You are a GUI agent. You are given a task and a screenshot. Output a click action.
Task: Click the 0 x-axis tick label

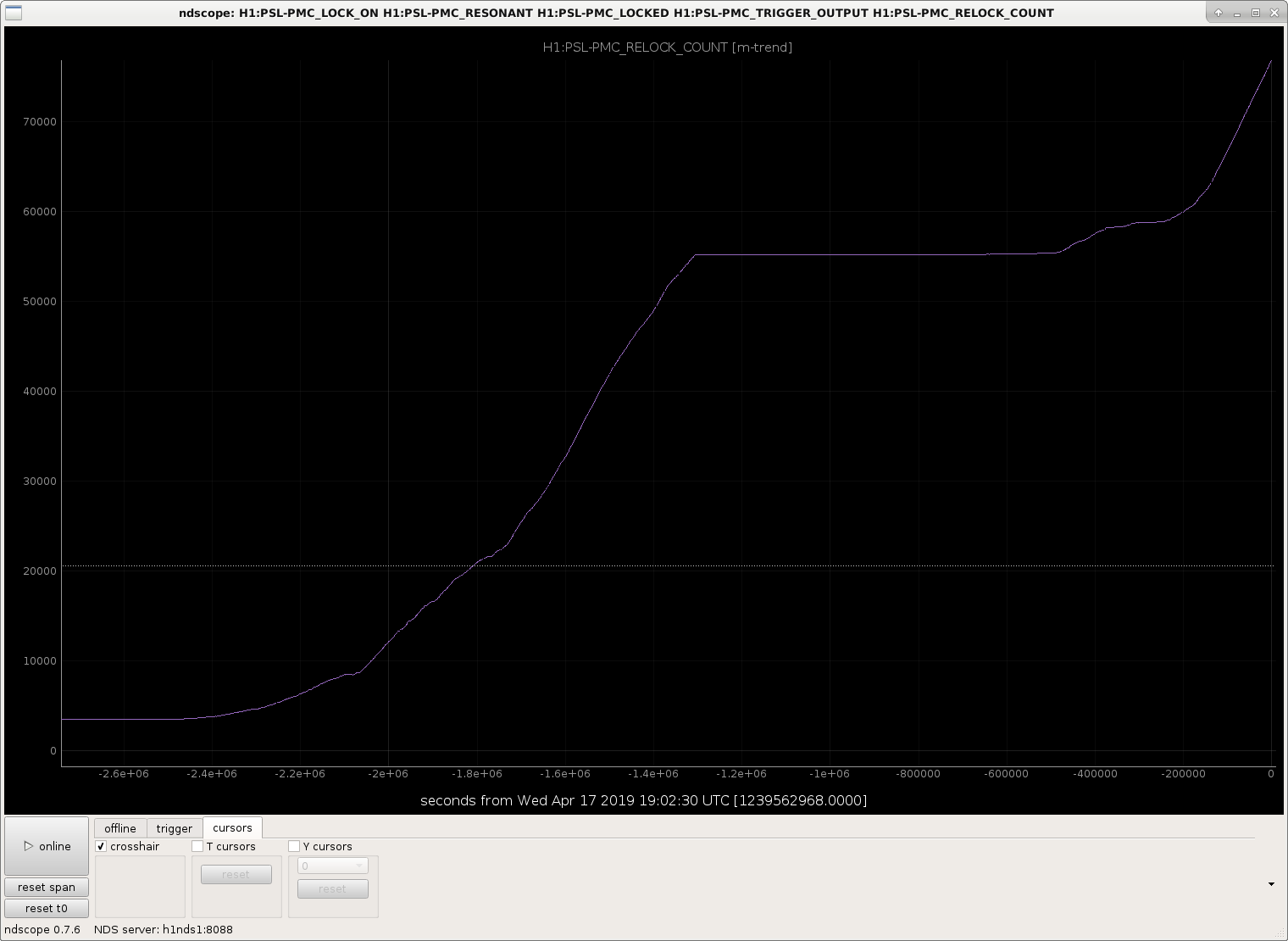tap(1271, 773)
